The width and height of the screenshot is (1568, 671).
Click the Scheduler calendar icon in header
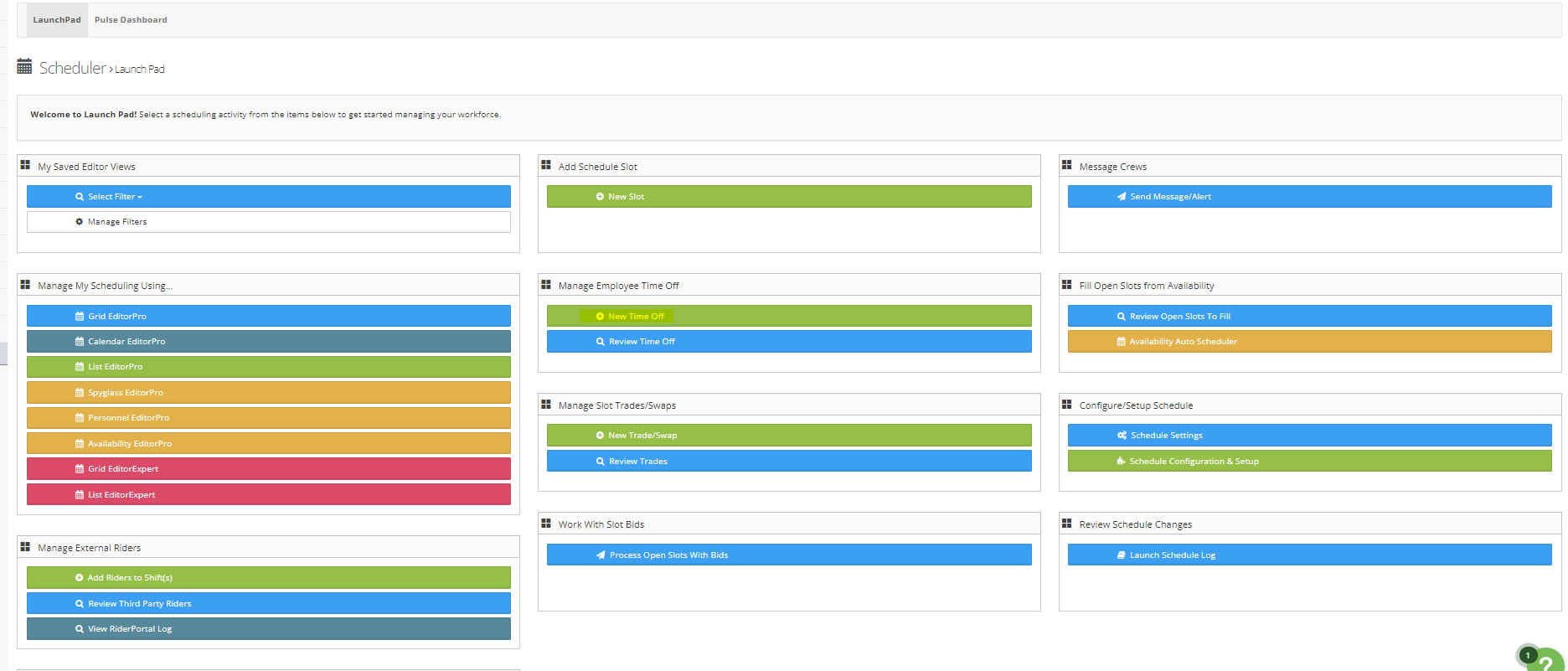coord(24,67)
